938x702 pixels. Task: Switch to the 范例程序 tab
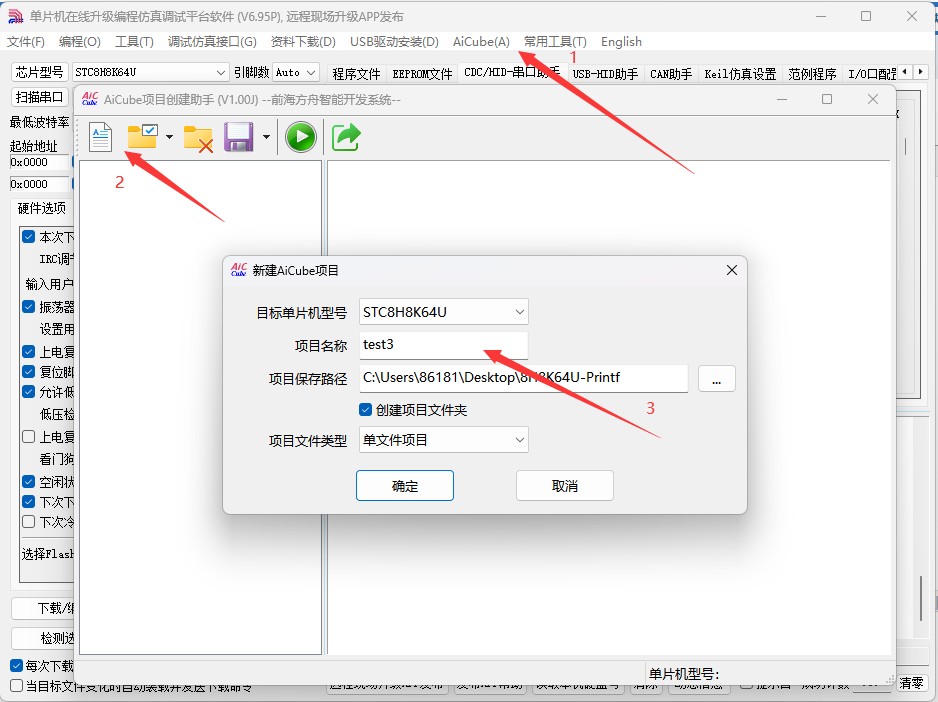pyautogui.click(x=812, y=74)
